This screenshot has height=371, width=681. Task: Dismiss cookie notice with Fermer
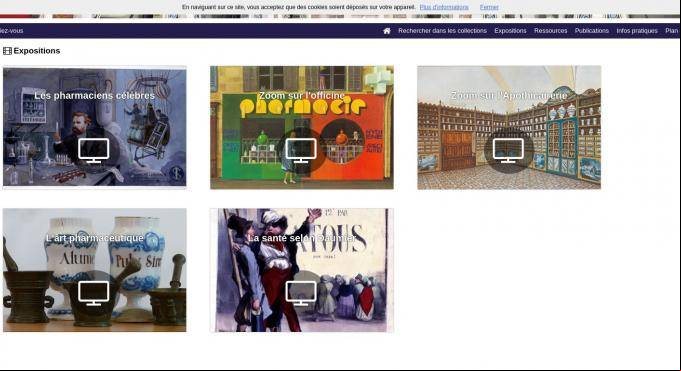click(x=489, y=7)
